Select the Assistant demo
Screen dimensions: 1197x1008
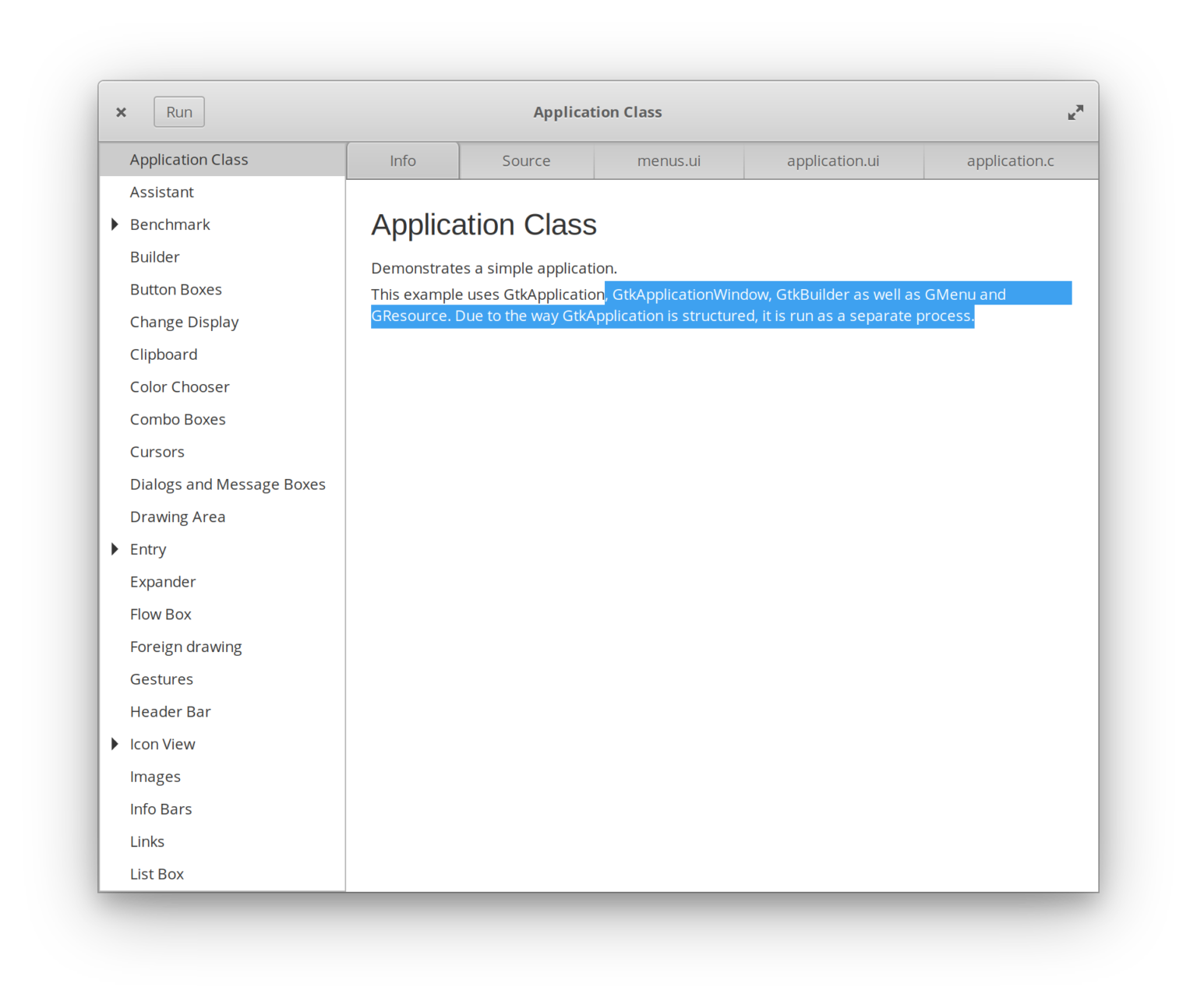tap(161, 192)
